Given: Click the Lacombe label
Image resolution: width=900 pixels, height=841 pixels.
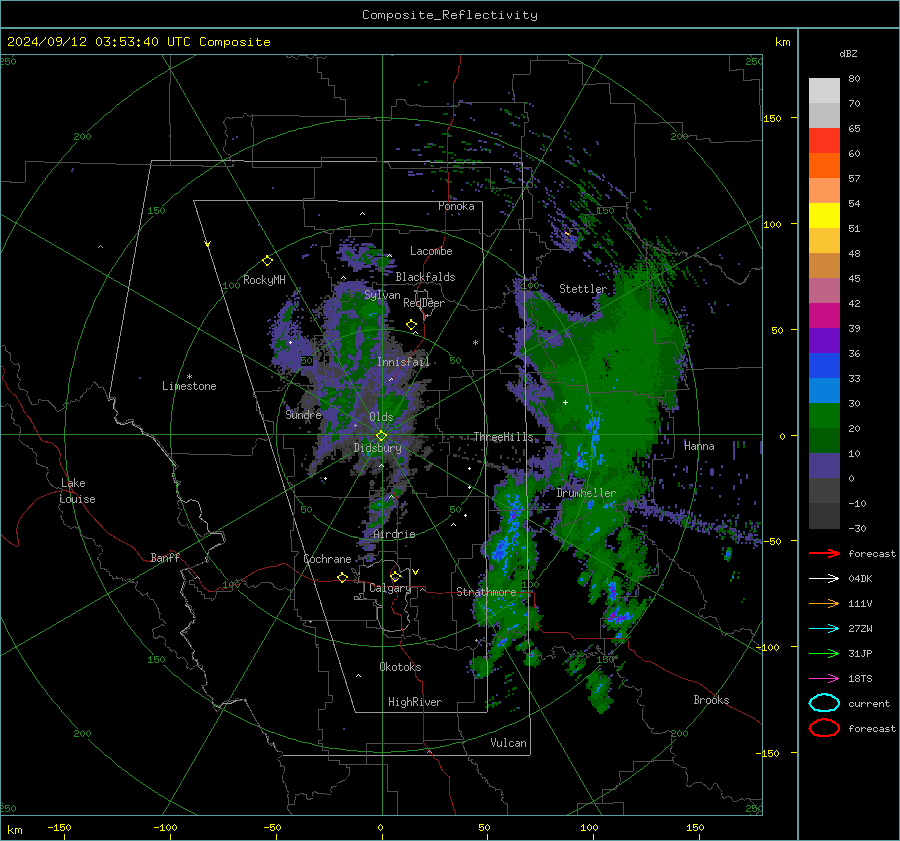Looking at the screenshot, I should [x=431, y=251].
